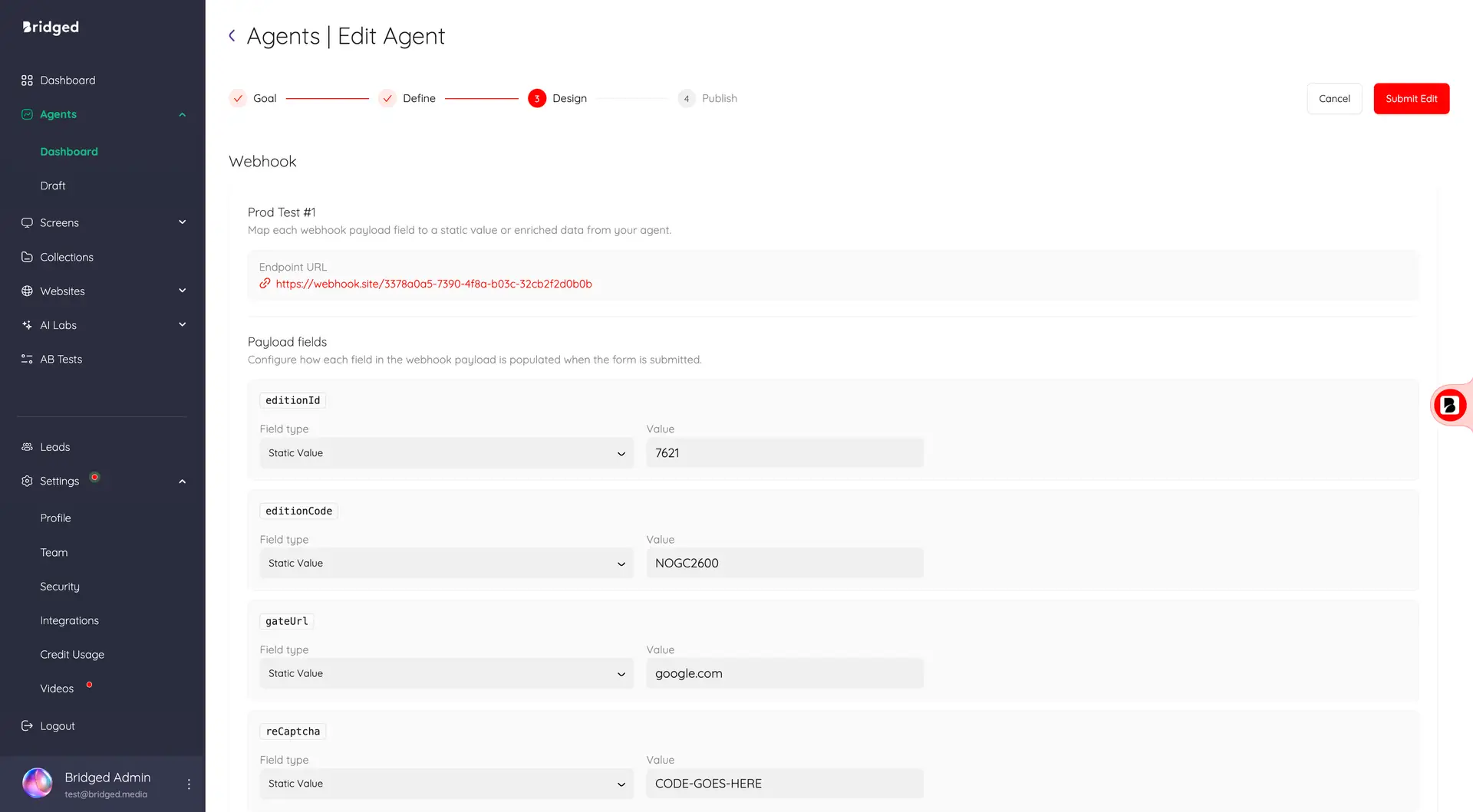Click the Publish step label
This screenshot has height=812, width=1473.
[720, 98]
